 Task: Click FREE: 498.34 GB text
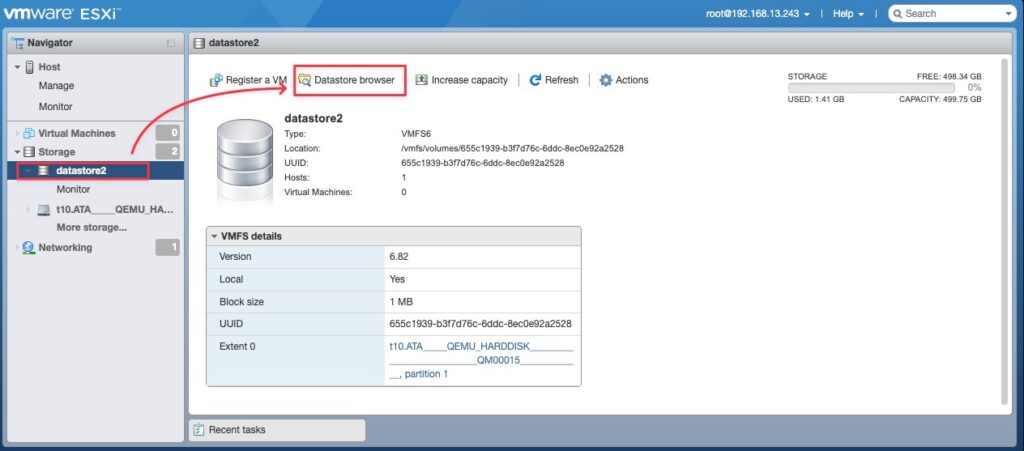[949, 77]
